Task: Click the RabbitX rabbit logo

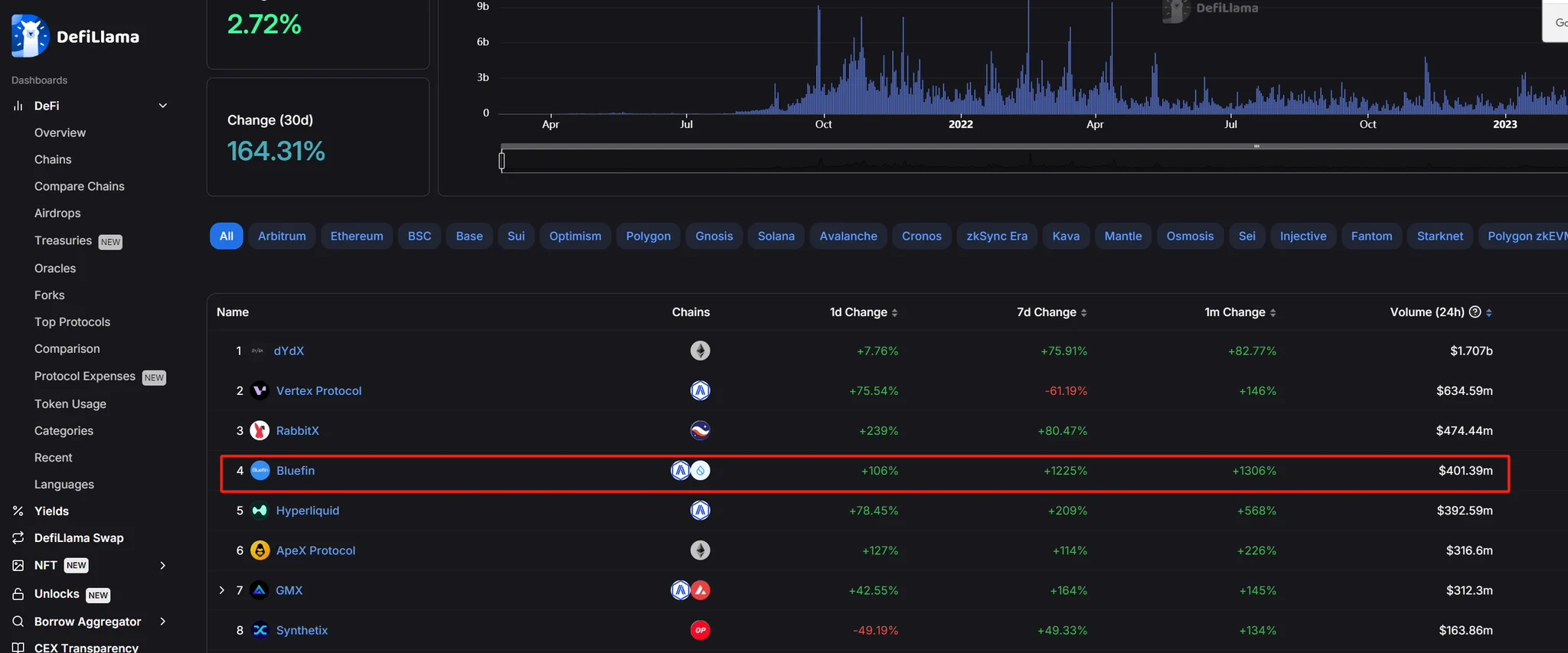Action: [x=260, y=430]
